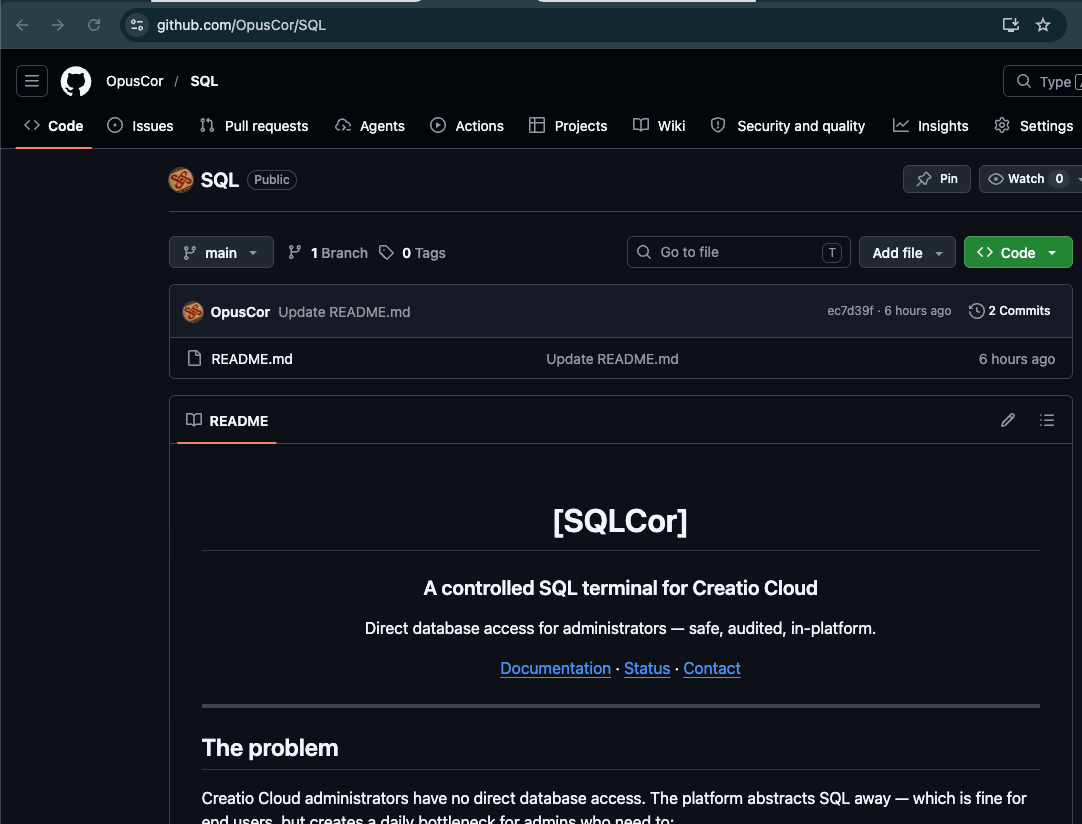
Task: Open SQL repo link in breadcrumb
Action: click(x=204, y=81)
